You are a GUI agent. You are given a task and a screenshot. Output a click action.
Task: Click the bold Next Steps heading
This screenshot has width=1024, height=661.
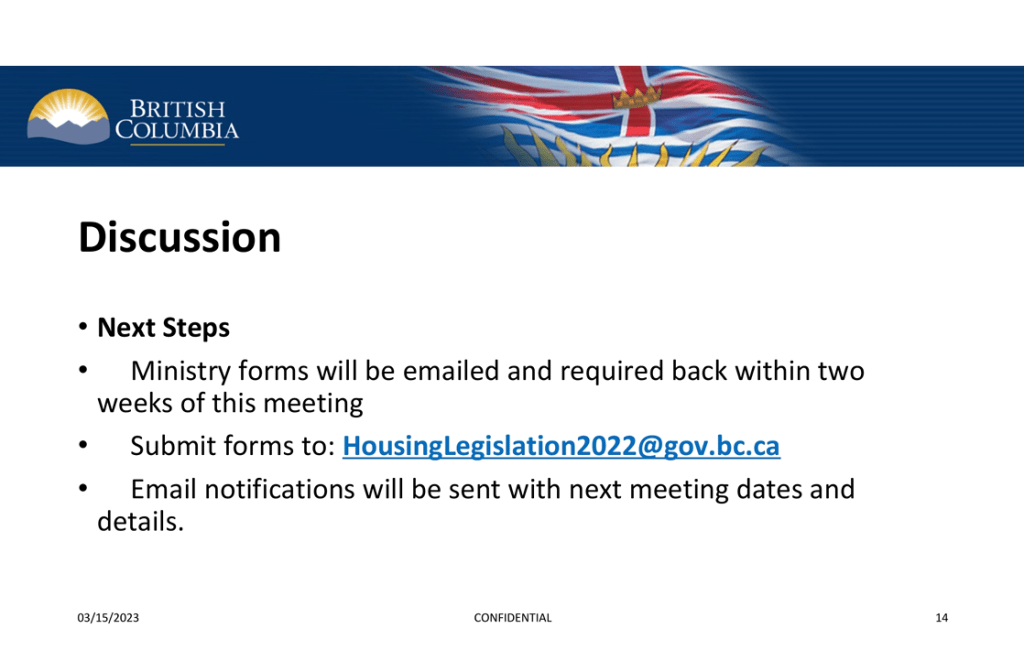(163, 328)
